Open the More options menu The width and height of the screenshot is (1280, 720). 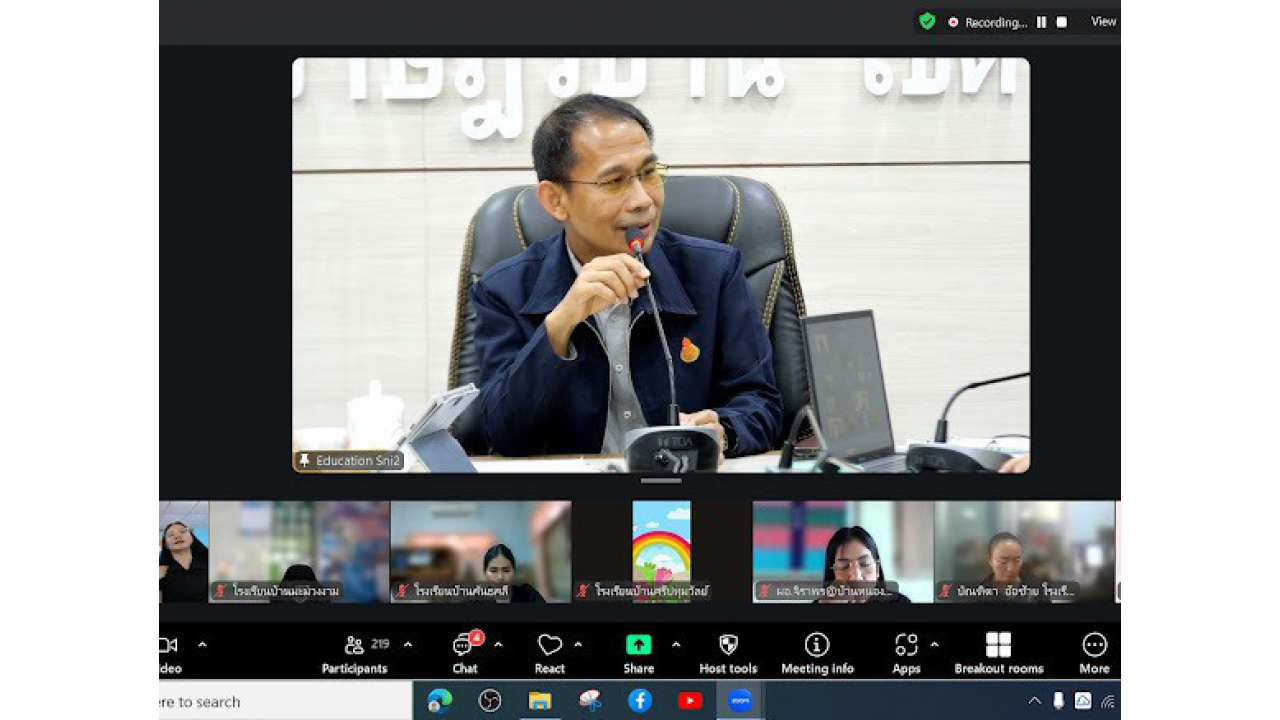pyautogui.click(x=1094, y=653)
